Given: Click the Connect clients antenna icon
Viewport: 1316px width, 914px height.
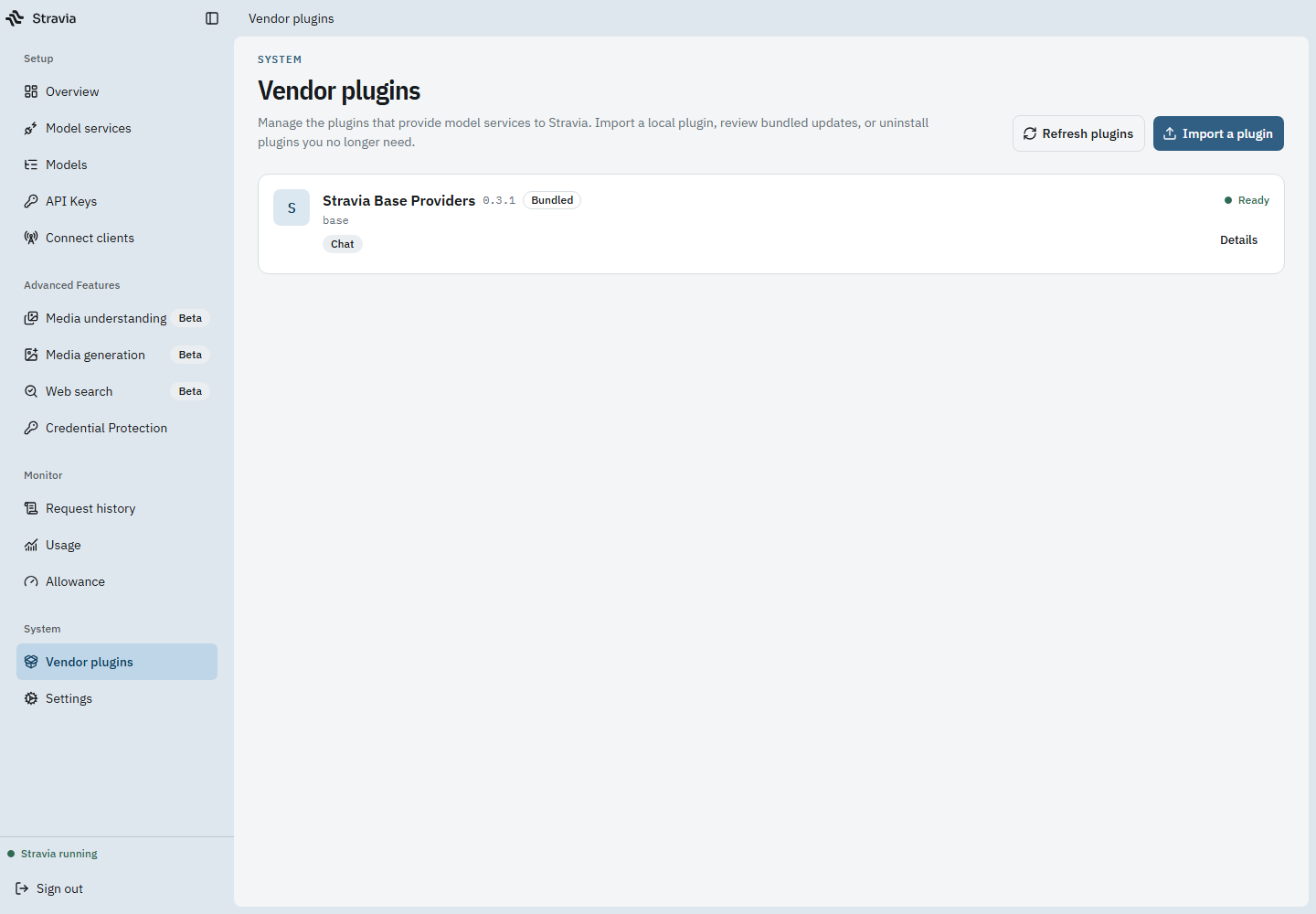Looking at the screenshot, I should click(31, 238).
